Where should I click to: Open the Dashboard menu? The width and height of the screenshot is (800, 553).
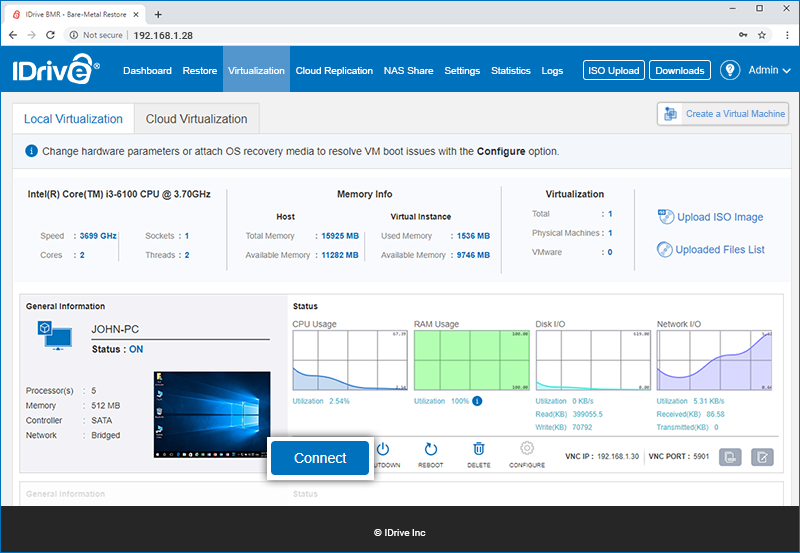point(147,70)
